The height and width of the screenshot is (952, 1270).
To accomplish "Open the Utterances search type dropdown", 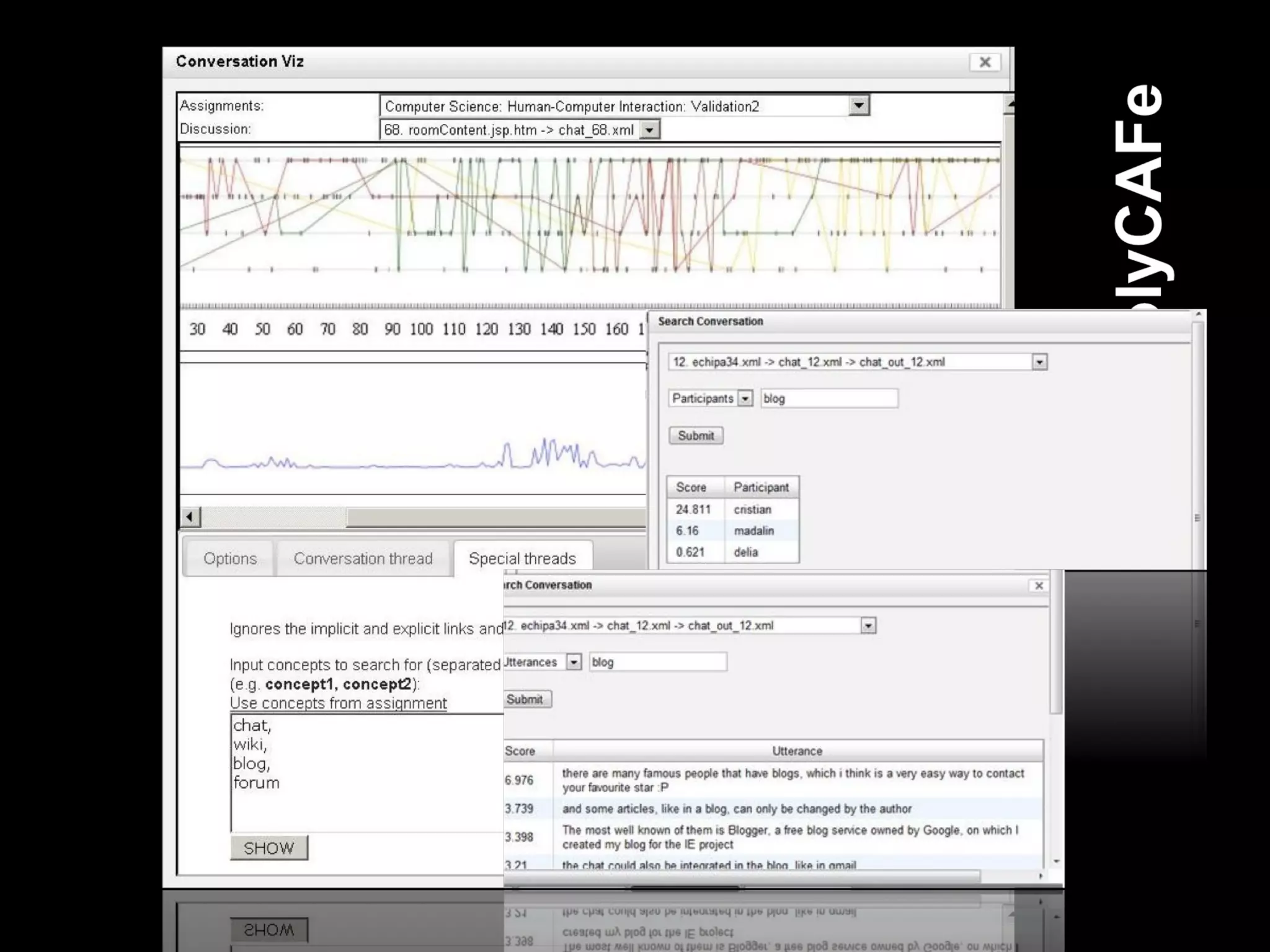I will (574, 663).
